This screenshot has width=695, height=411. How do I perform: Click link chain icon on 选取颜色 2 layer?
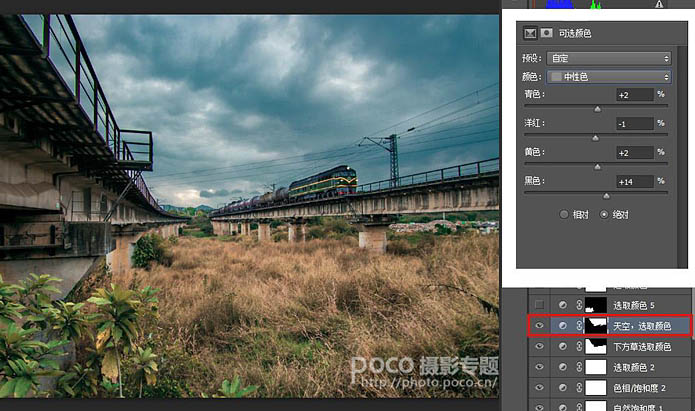coord(579,367)
